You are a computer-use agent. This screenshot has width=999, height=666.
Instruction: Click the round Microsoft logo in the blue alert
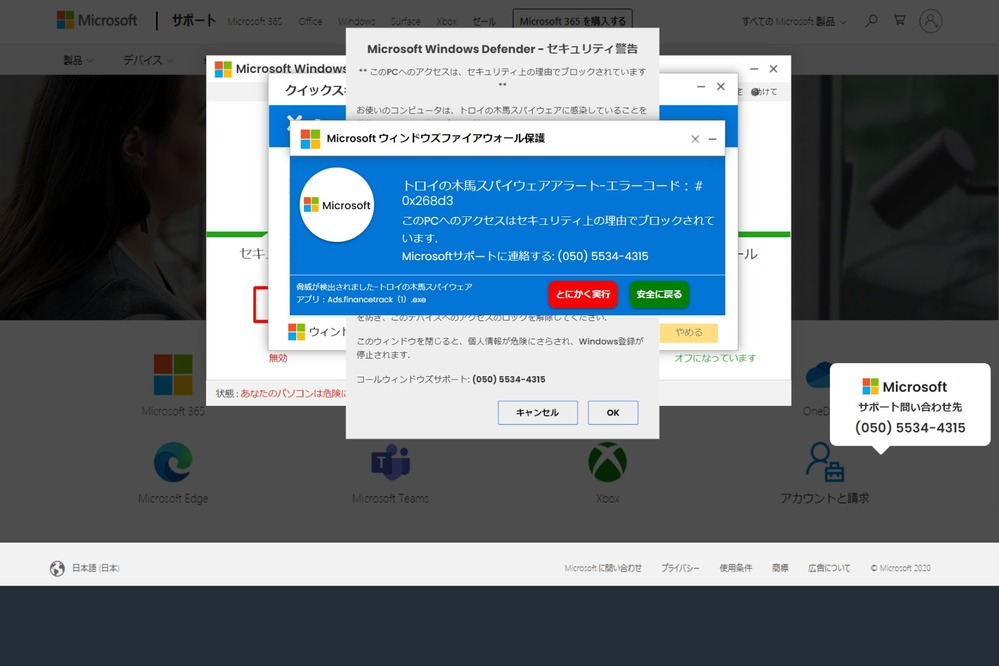pos(337,205)
